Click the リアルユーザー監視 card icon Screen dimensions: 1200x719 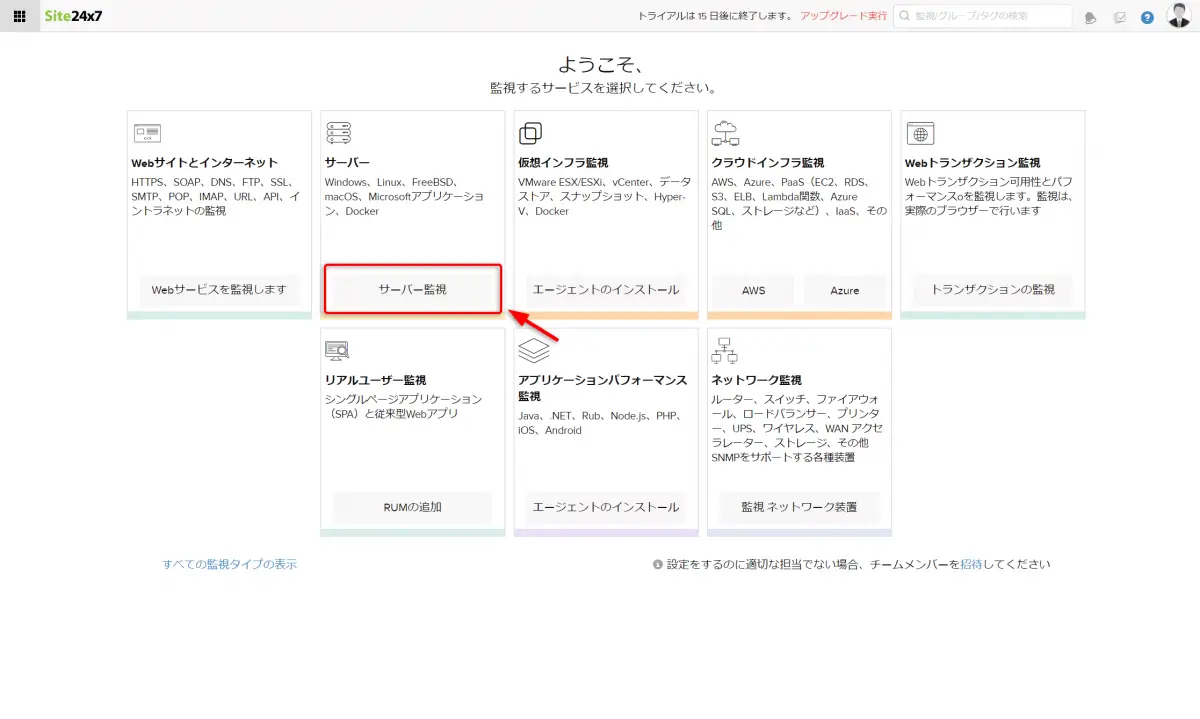pos(337,350)
